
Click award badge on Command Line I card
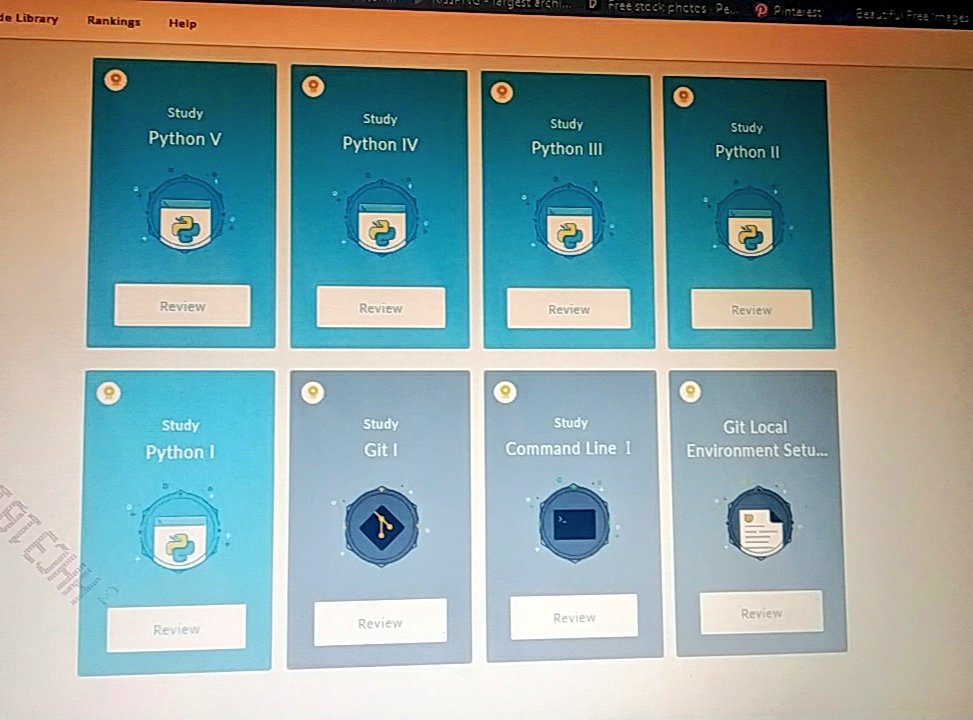coord(504,392)
